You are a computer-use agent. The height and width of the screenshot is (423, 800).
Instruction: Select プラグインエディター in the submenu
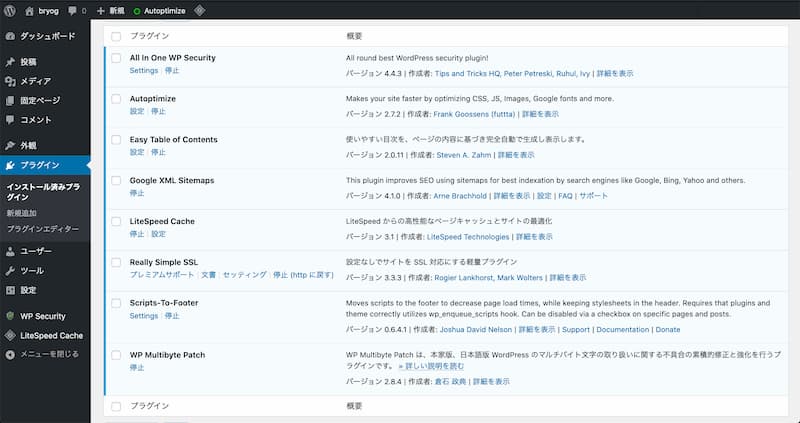43,229
